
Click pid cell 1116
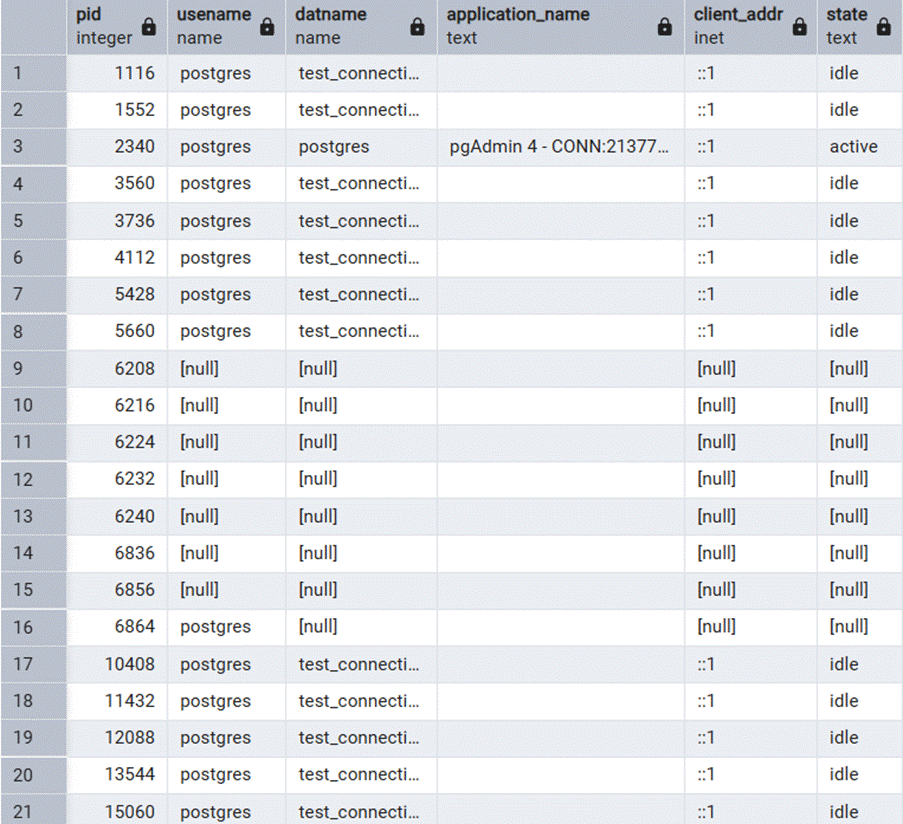117,73
